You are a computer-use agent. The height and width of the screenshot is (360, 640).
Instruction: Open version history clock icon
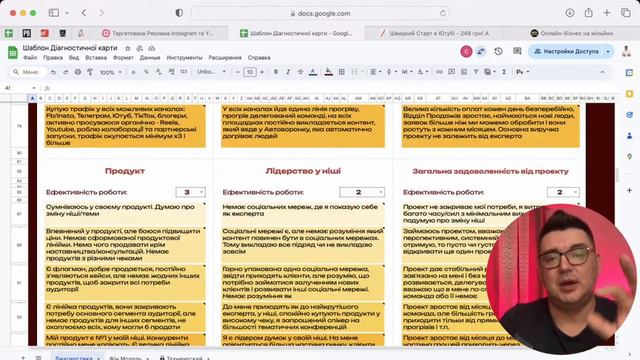[x=498, y=51]
